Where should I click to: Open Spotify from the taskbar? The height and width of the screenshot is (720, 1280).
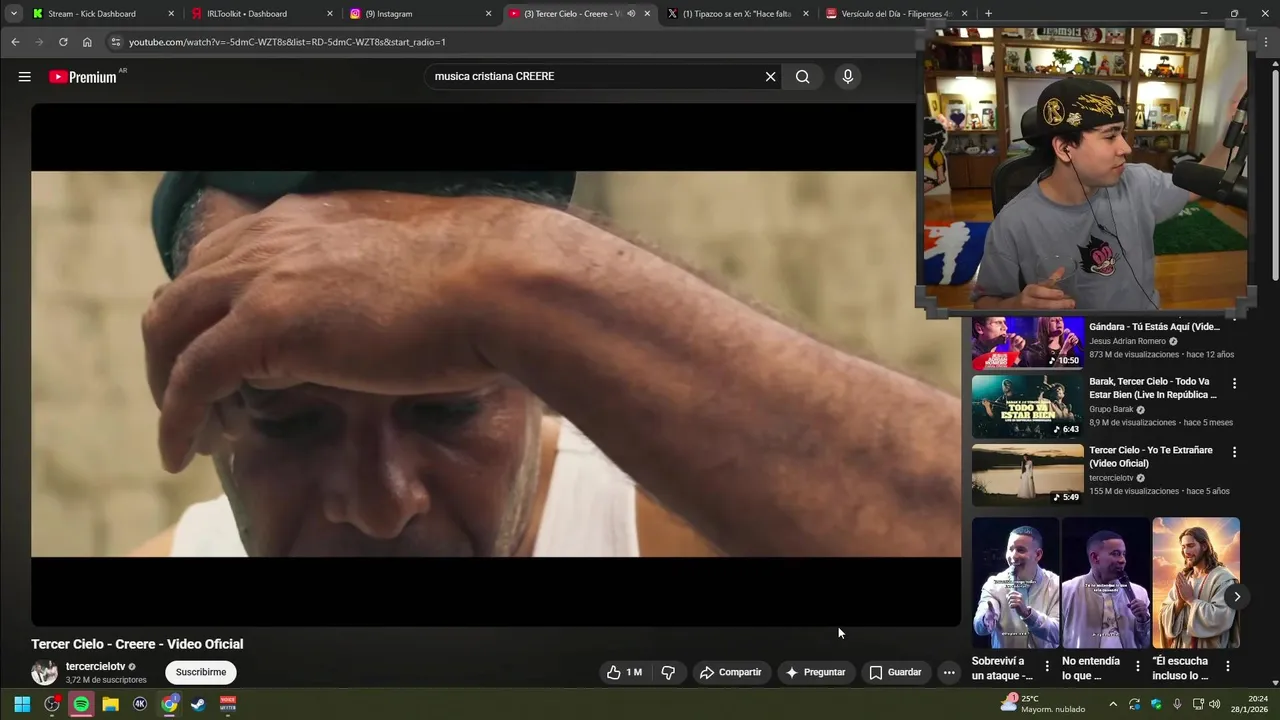(x=81, y=704)
